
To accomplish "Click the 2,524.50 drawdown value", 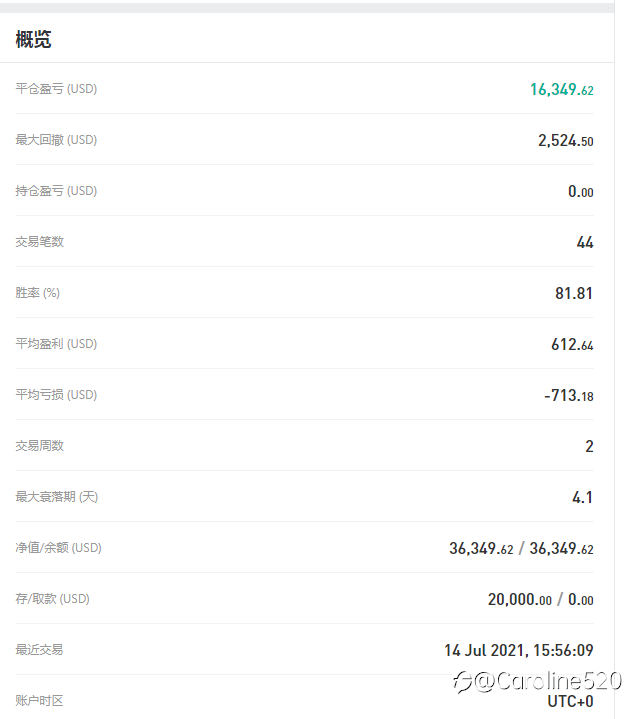I will [566, 140].
